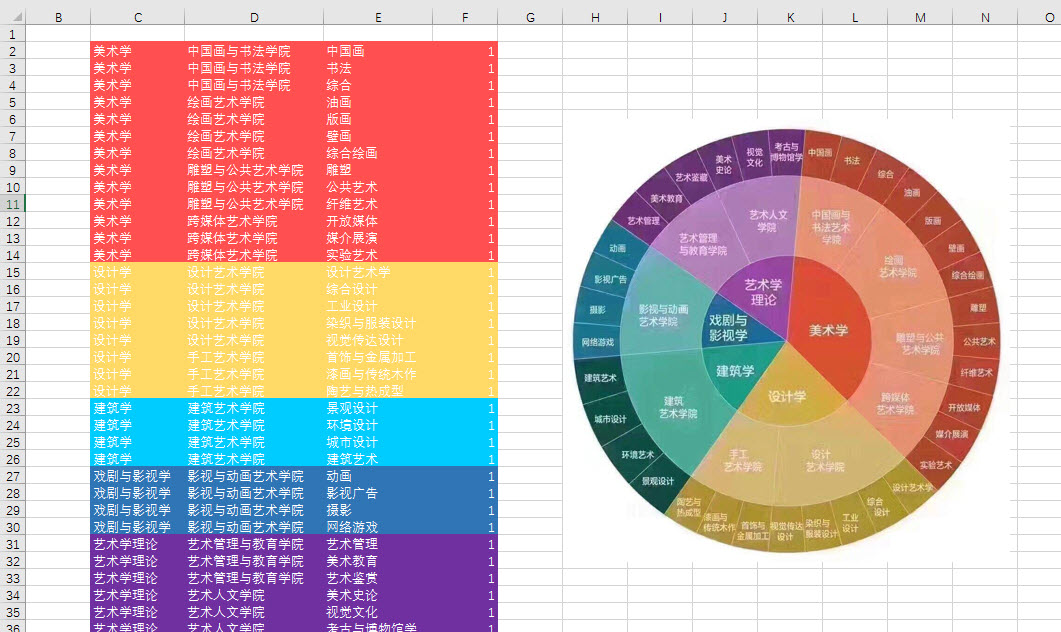Select column D header
The width and height of the screenshot is (1061, 632).
click(254, 17)
